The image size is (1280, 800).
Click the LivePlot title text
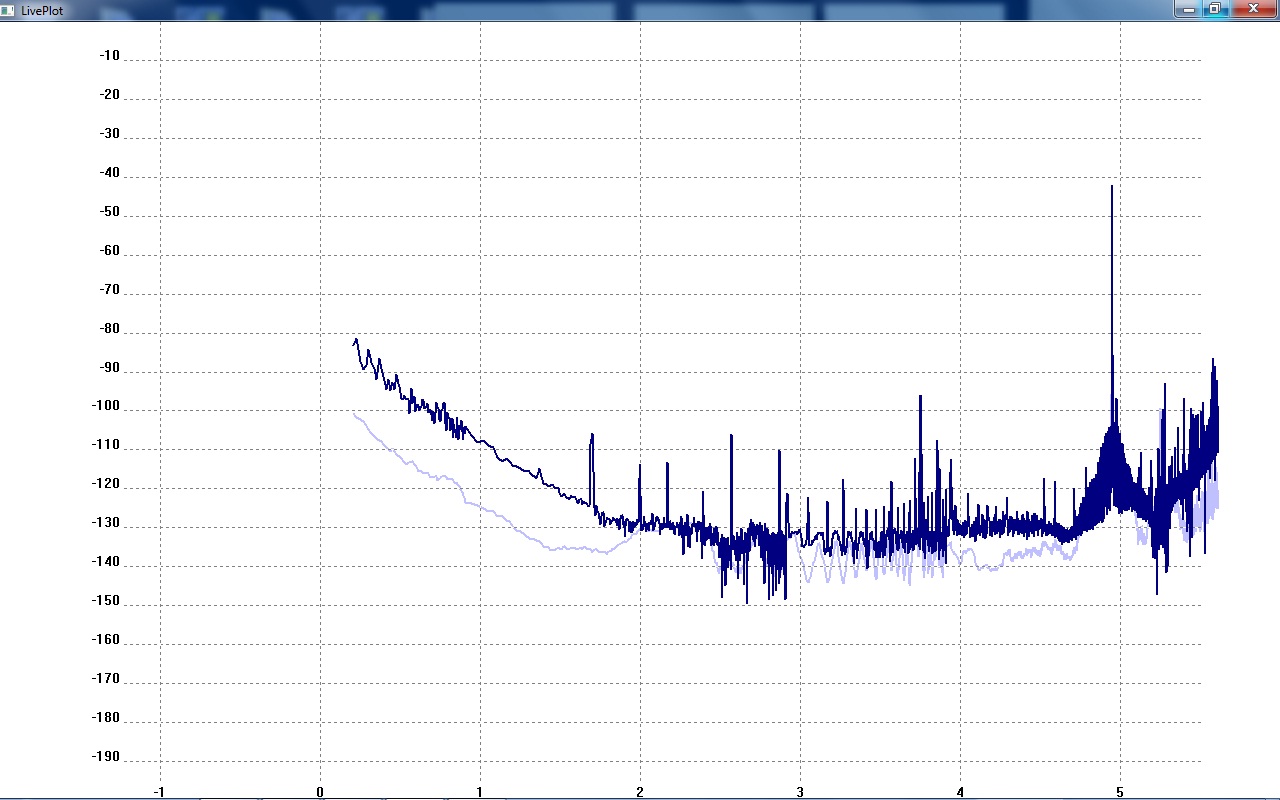click(42, 10)
